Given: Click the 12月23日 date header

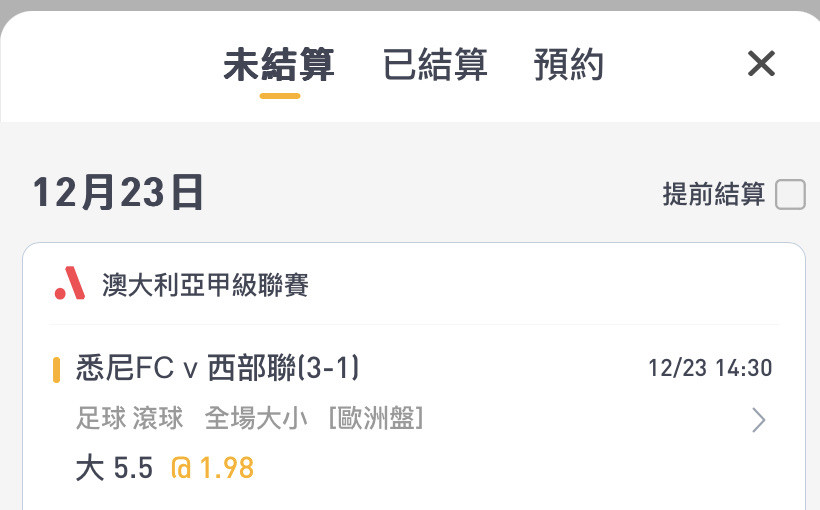Looking at the screenshot, I should (118, 193).
